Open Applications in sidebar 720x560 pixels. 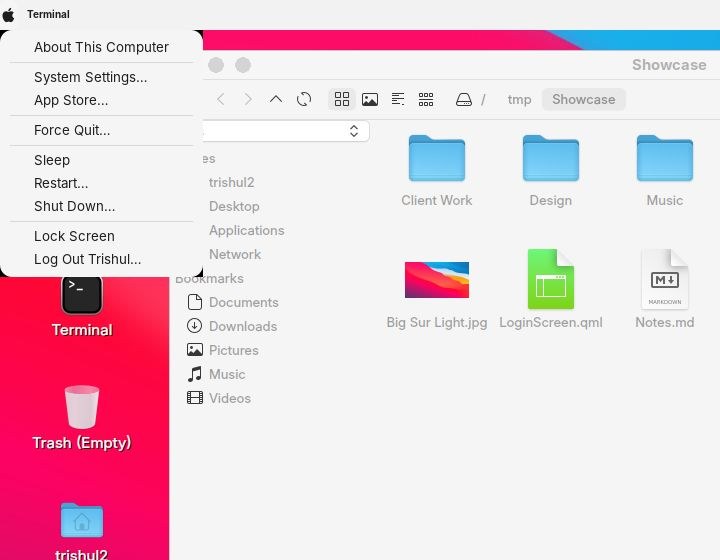pos(247,230)
